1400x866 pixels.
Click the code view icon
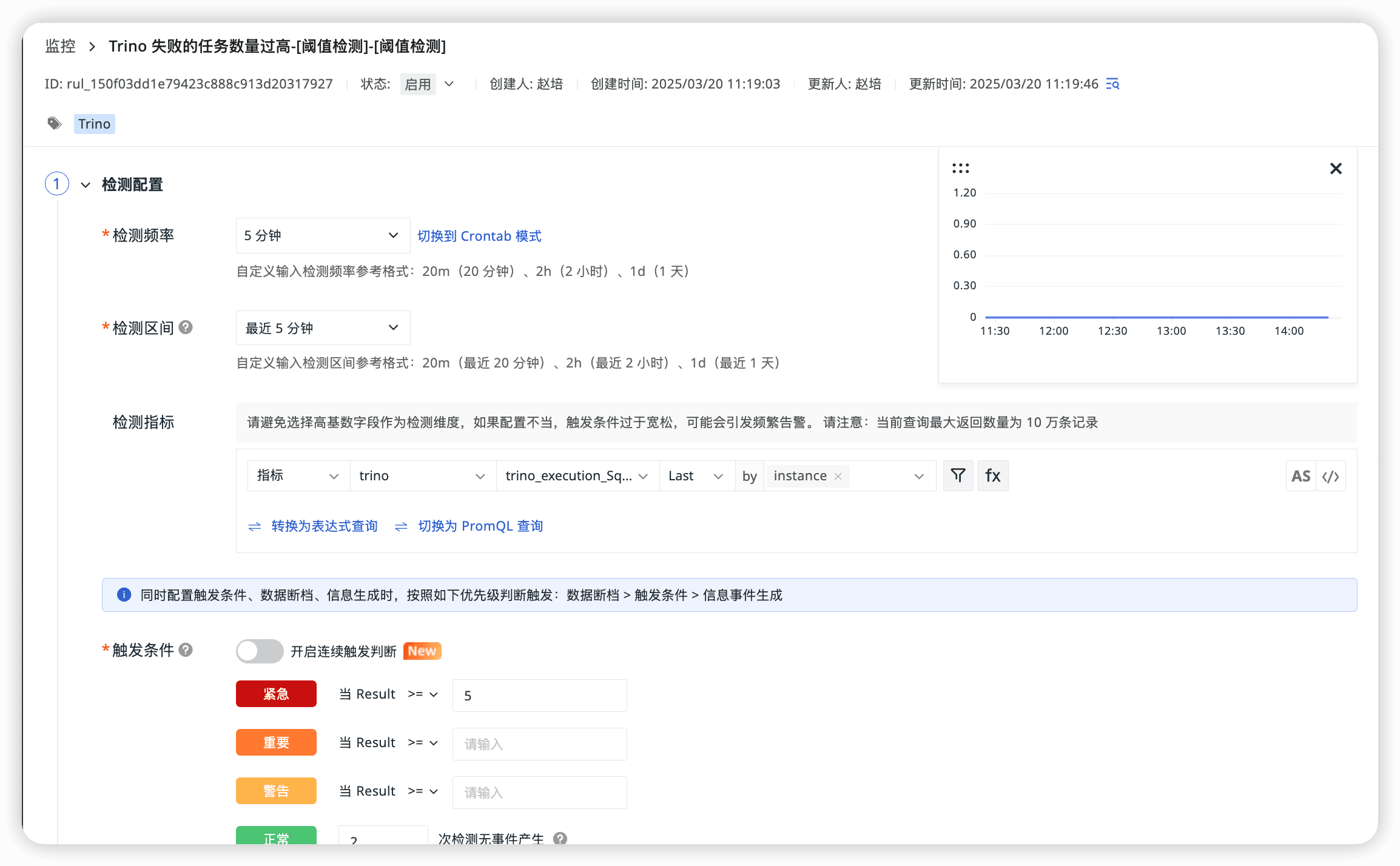(1331, 476)
